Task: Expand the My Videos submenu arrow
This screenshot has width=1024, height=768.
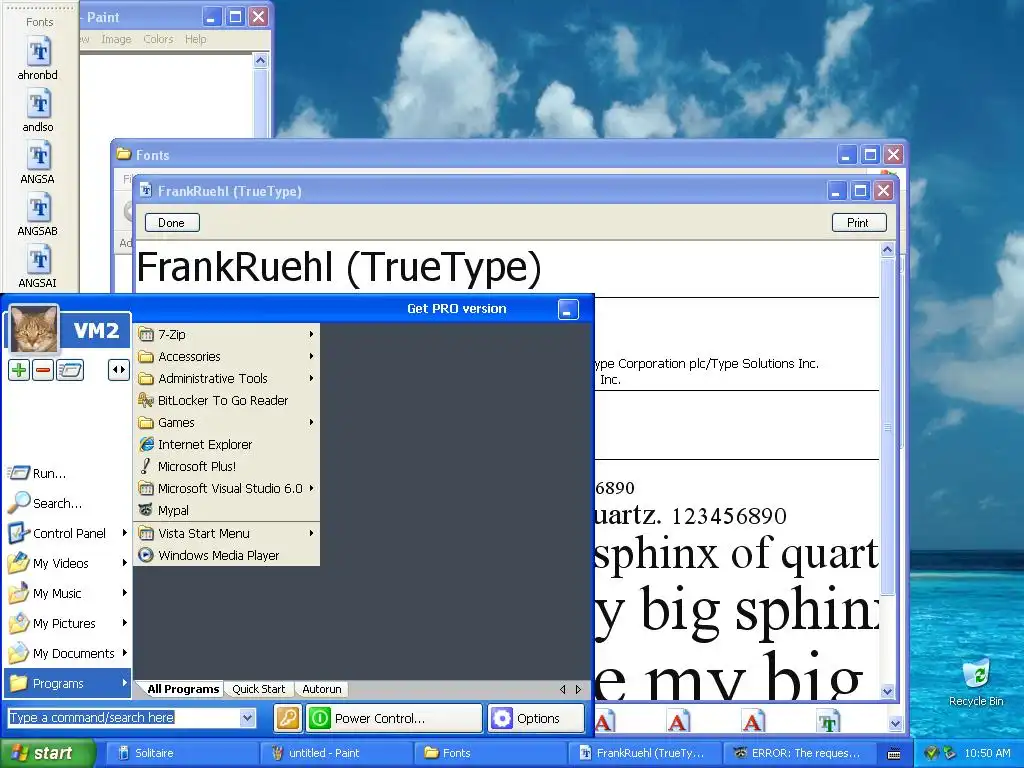Action: [x=124, y=563]
